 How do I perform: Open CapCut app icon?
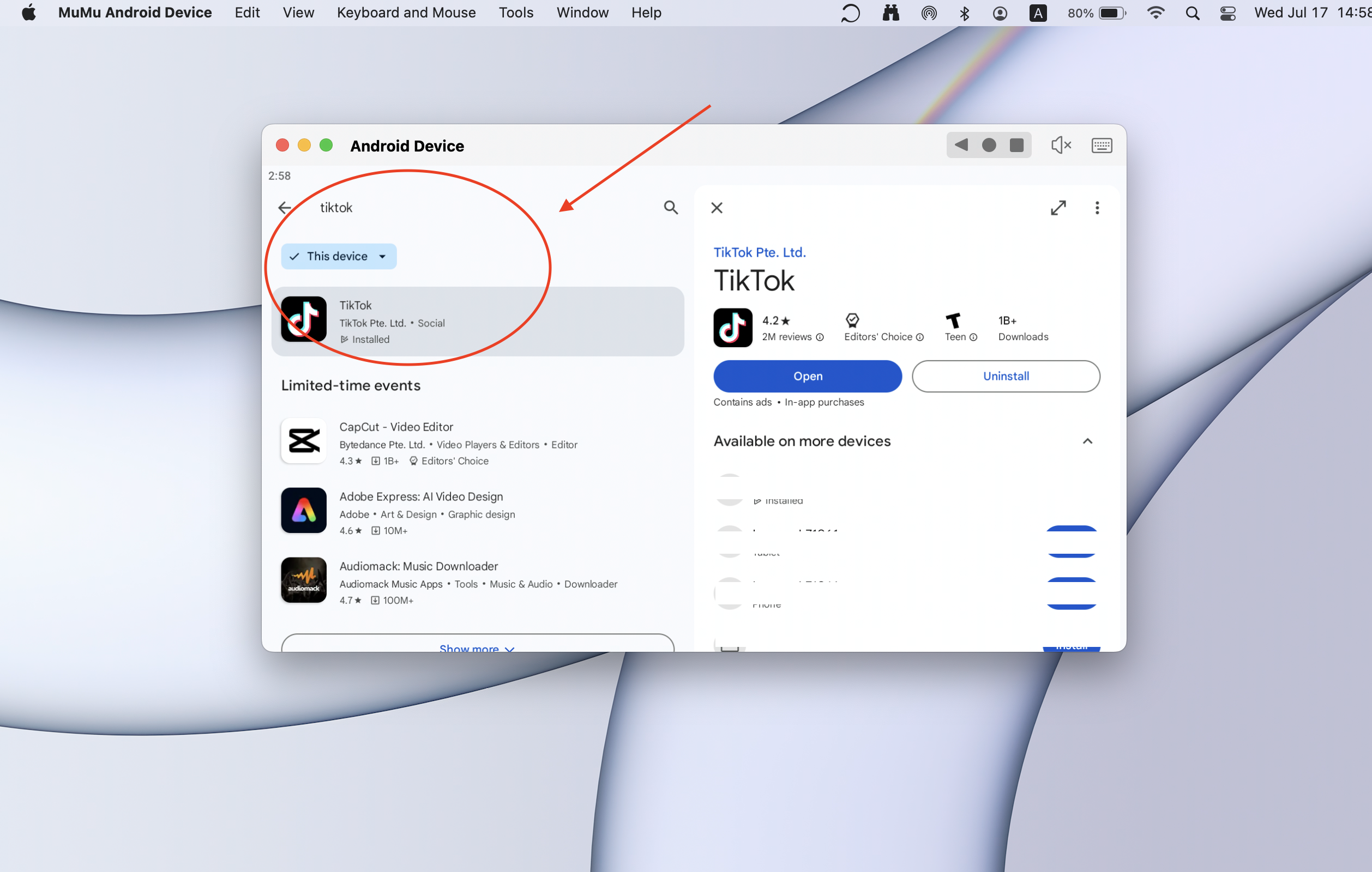(x=304, y=440)
